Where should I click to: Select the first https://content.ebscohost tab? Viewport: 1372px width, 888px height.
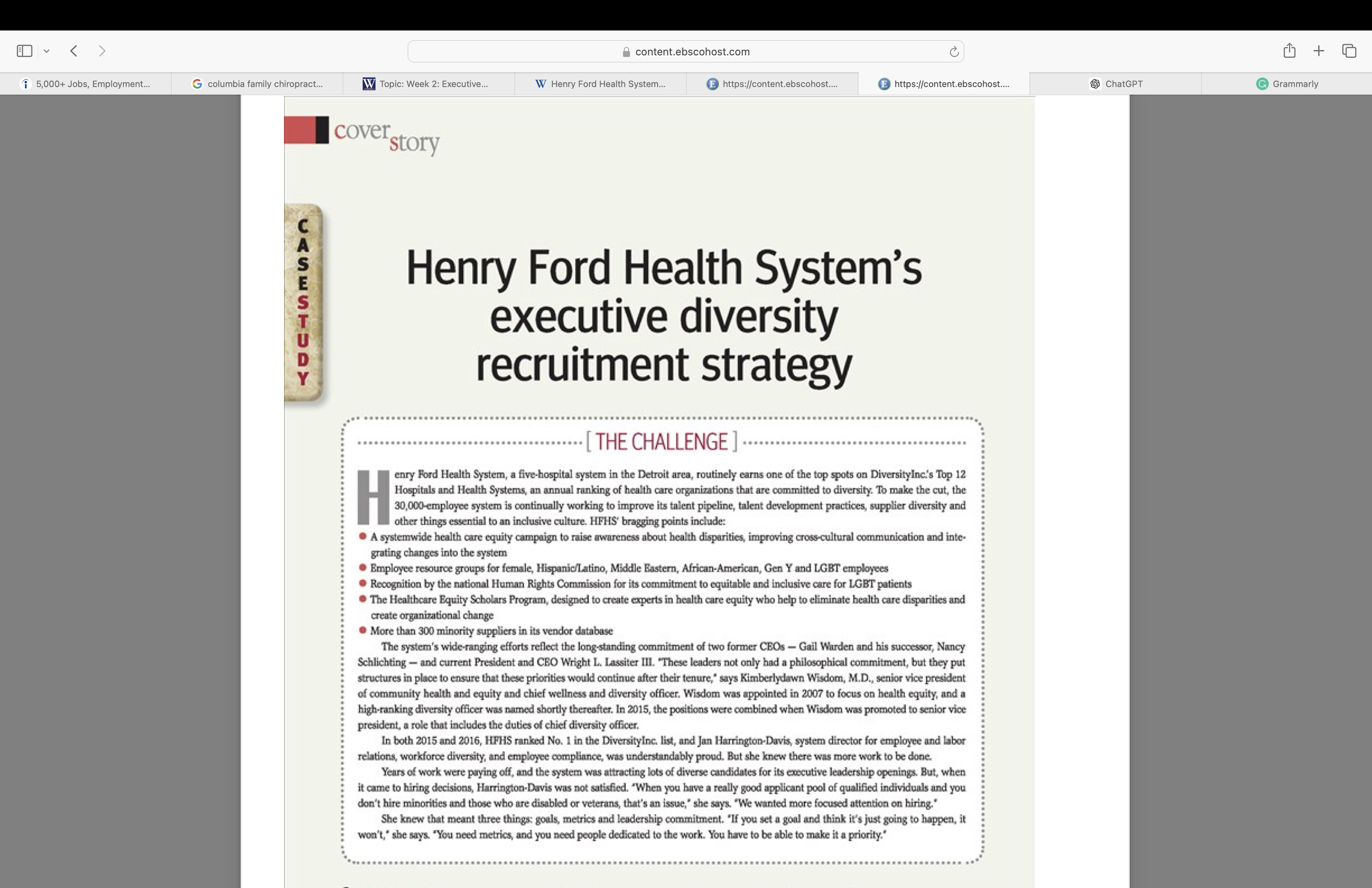[x=773, y=83]
